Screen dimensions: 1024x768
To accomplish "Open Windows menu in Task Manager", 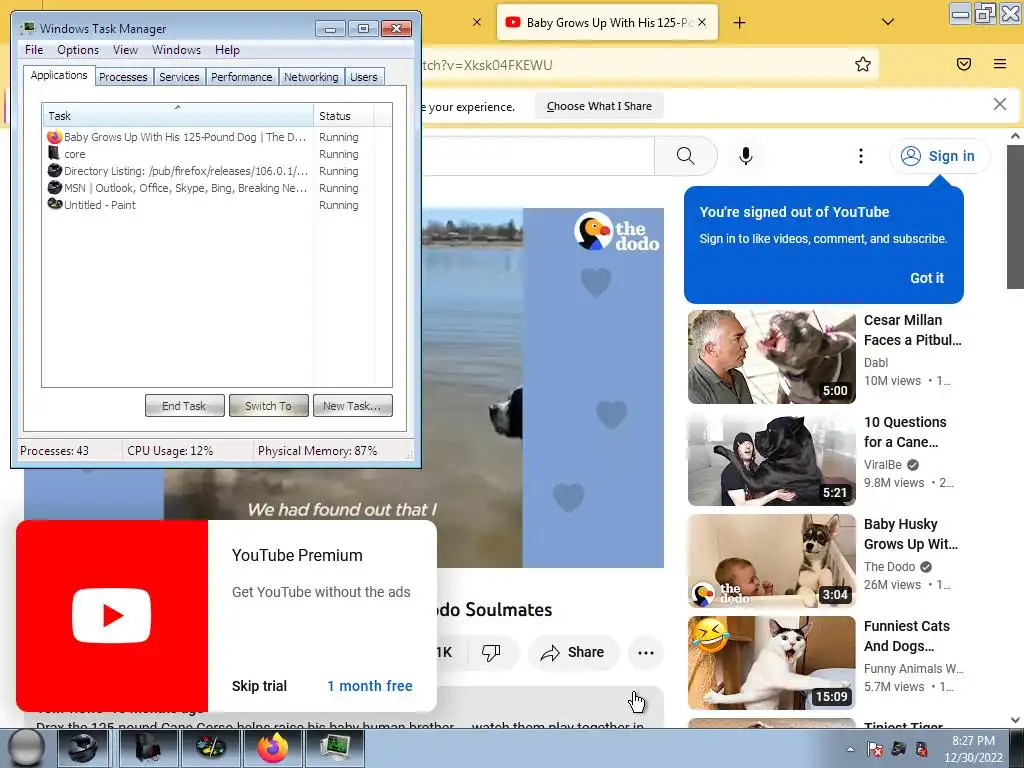I will pyautogui.click(x=176, y=50).
